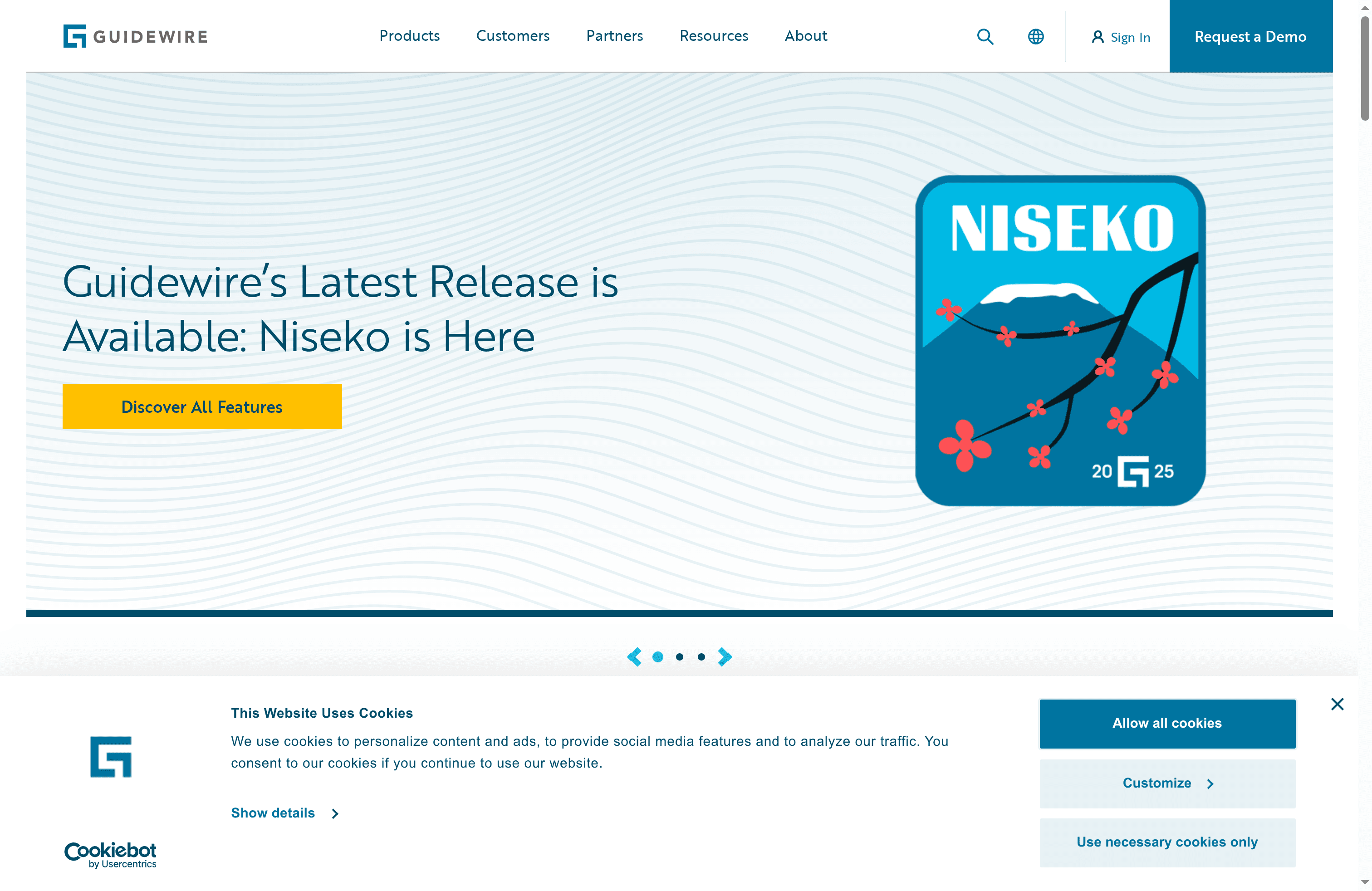Open the Customers navigation menu
The image size is (1372, 891).
(x=513, y=36)
